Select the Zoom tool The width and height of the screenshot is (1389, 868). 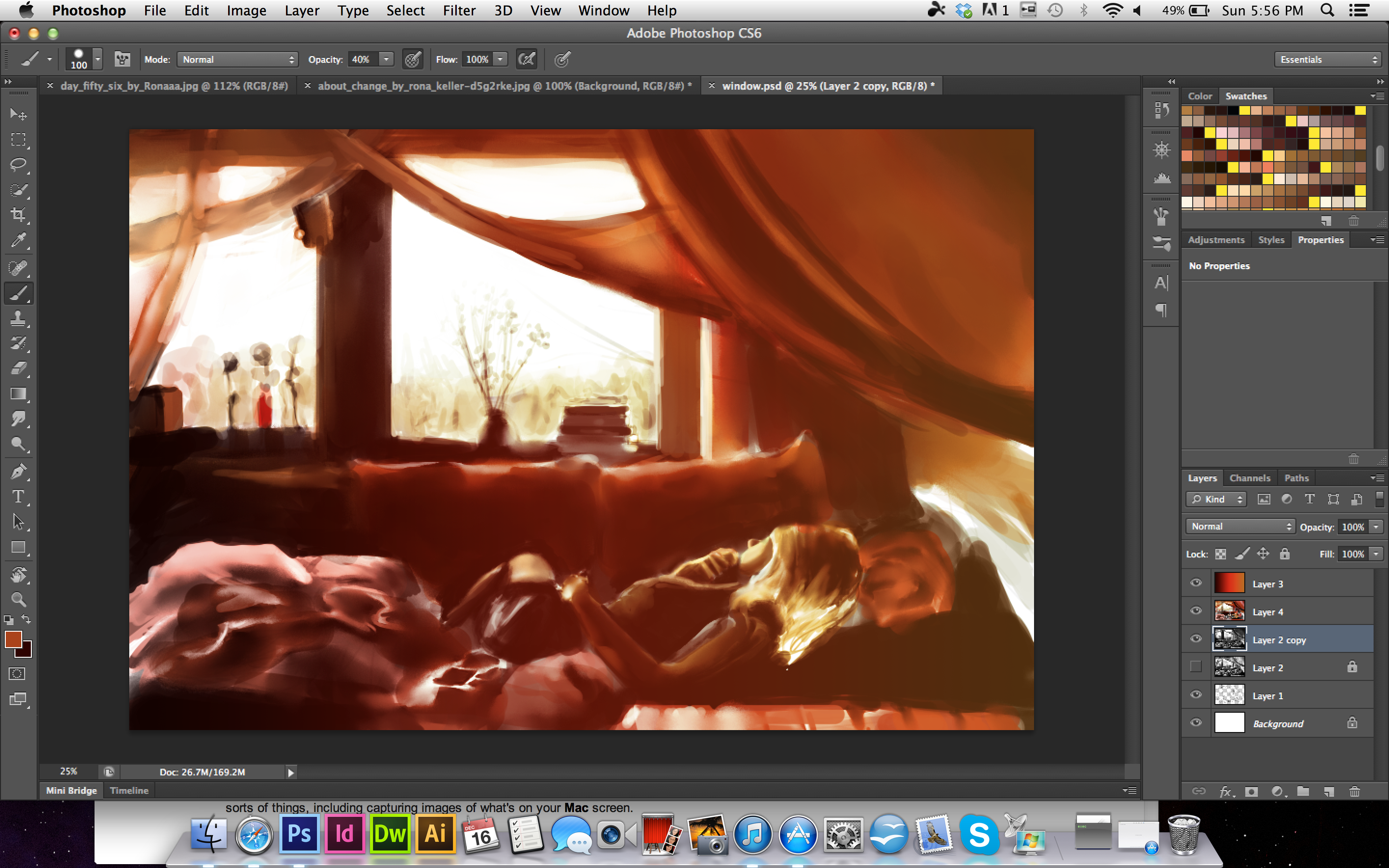point(18,600)
